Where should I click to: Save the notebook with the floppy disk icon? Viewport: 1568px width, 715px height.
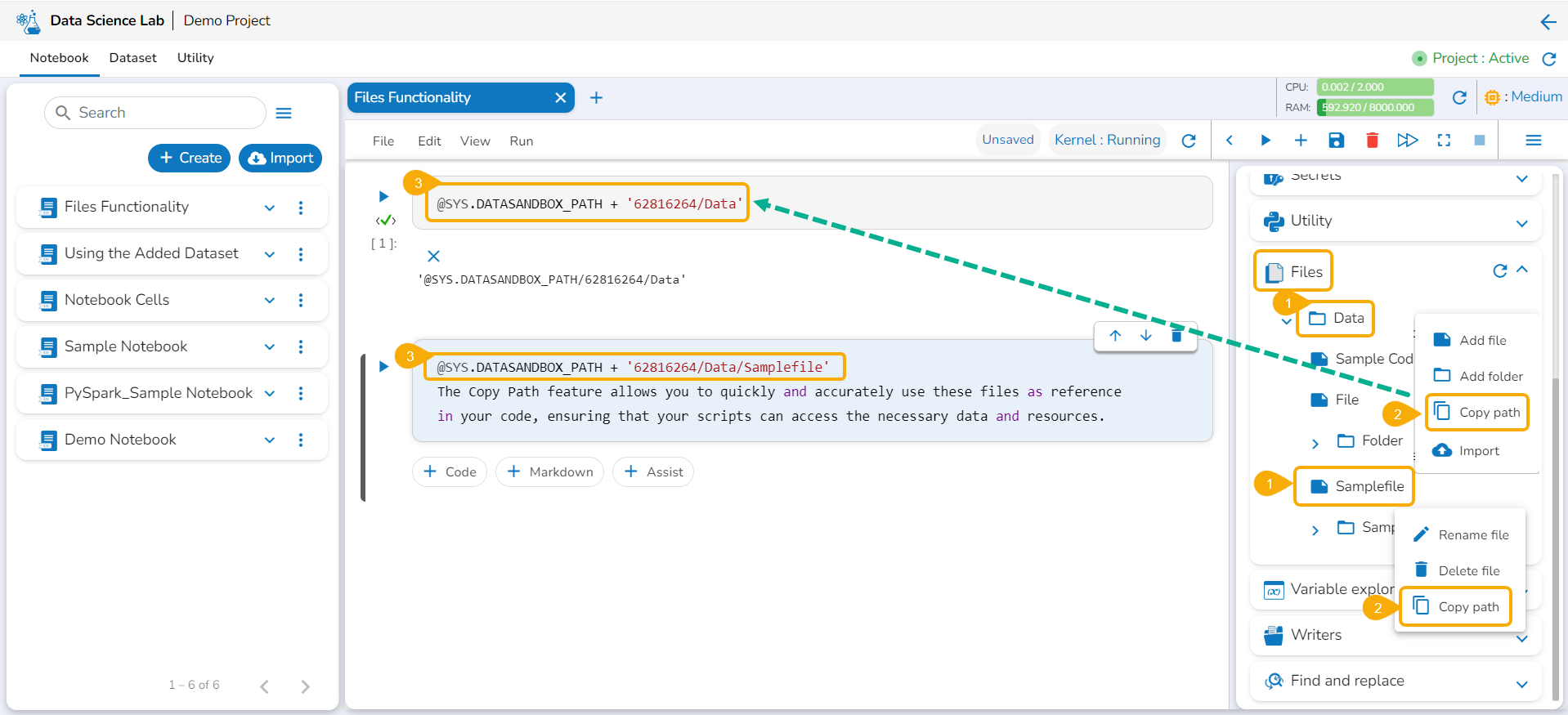1336,141
